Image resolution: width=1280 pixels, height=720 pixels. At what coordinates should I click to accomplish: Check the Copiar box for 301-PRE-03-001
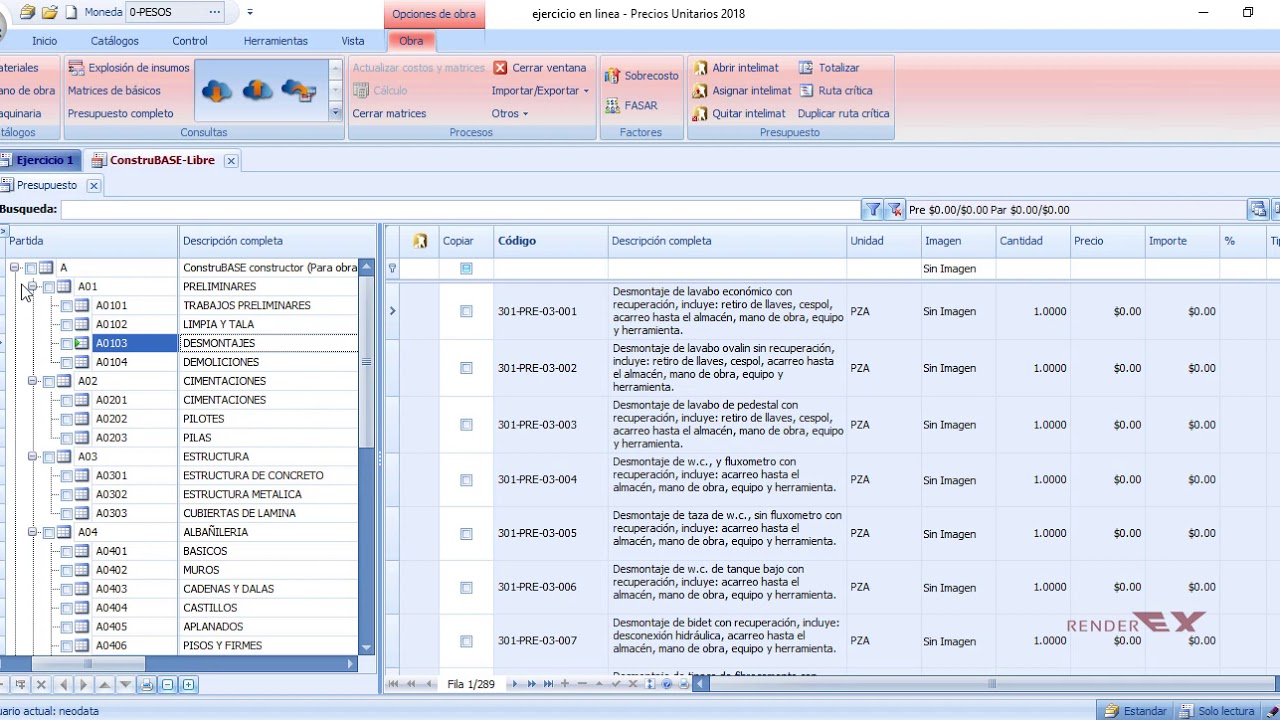(x=466, y=312)
